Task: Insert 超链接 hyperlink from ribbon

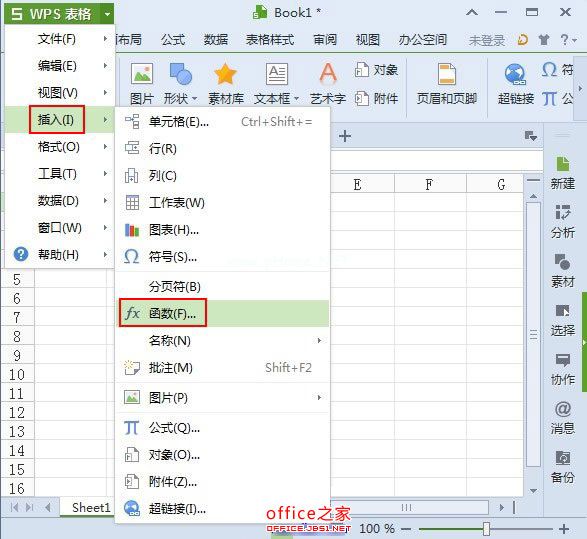Action: pos(515,83)
